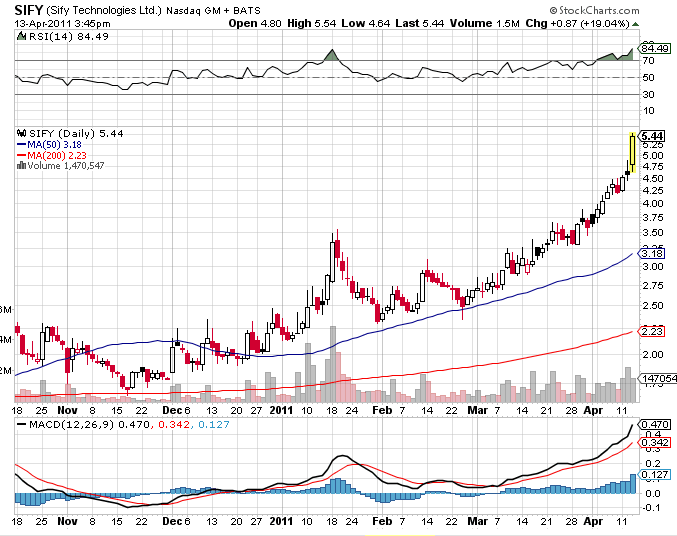Screen dimensions: 677x536
Task: Click the Volume 1,470,547 legend text
Action: click(66, 166)
